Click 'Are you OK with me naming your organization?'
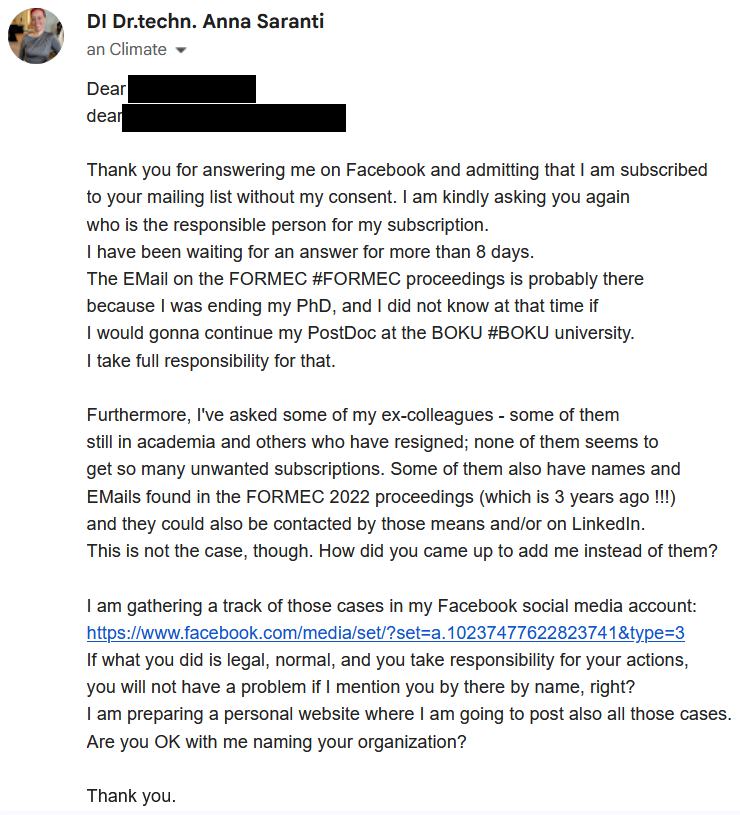This screenshot has height=815, width=740. click(x=276, y=743)
